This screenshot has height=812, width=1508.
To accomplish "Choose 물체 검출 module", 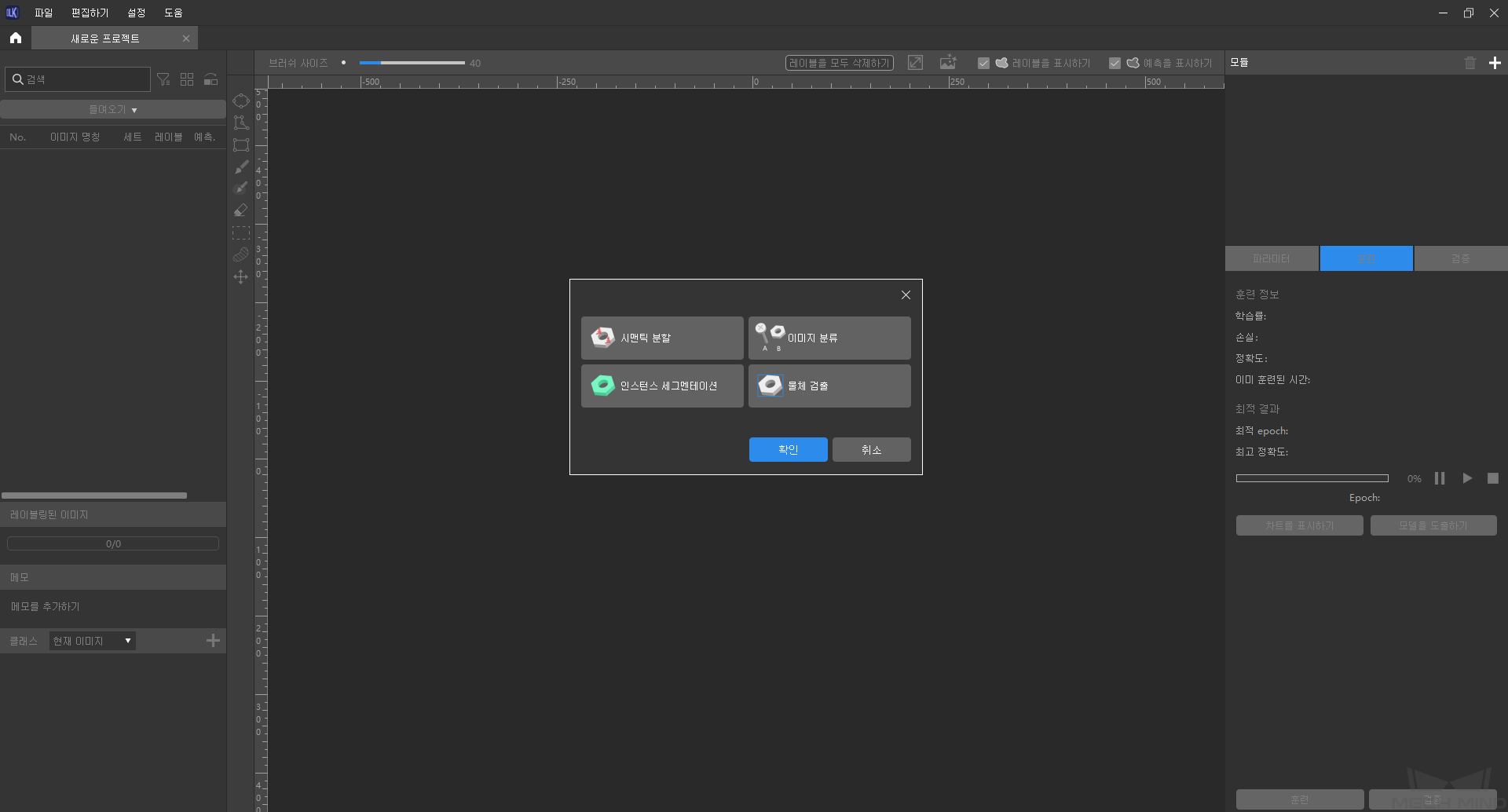I will point(829,386).
